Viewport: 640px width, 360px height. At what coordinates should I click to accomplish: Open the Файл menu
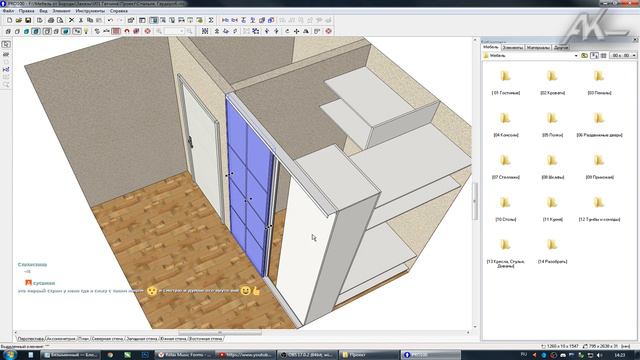(8, 11)
